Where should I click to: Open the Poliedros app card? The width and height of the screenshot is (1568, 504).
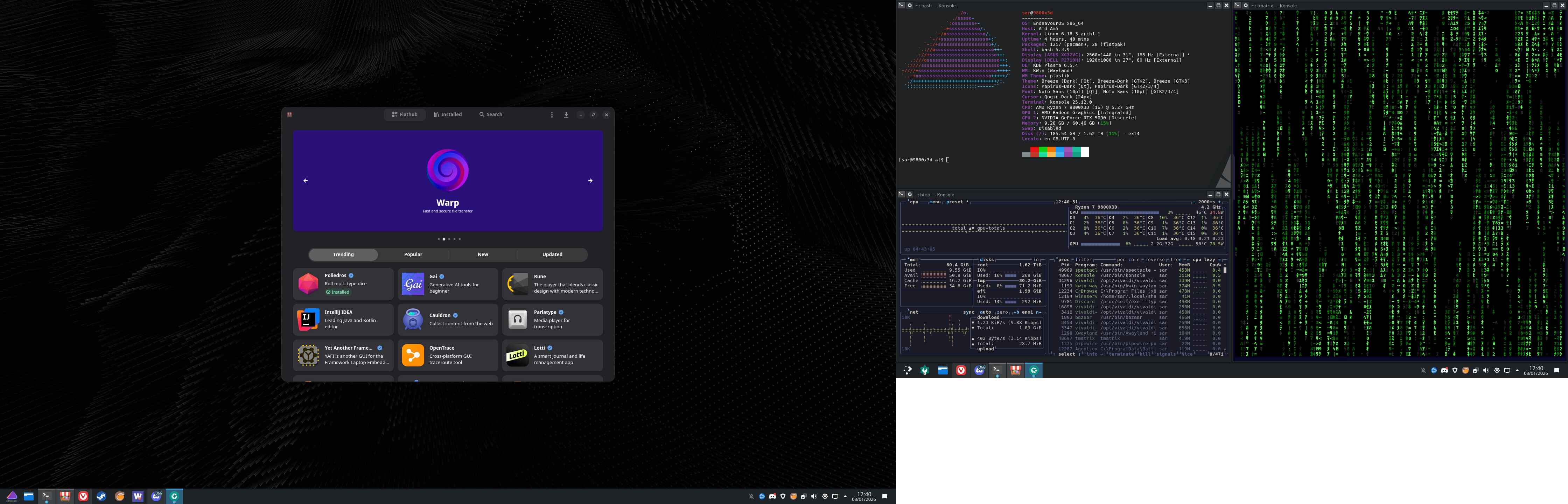click(x=343, y=283)
